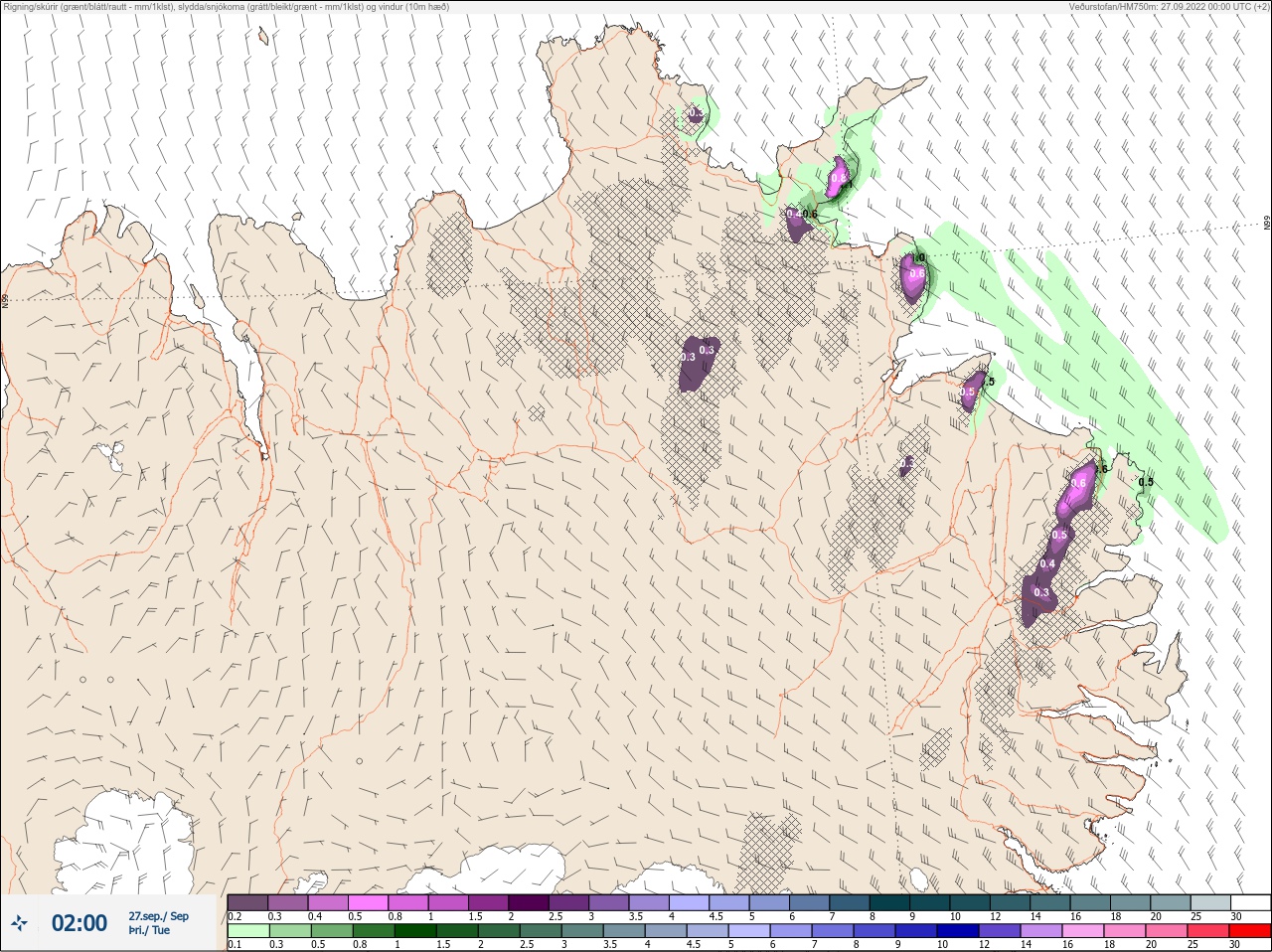
Task: Click the map title text starting 'Rigning/skúrir'
Action: click(226, 6)
